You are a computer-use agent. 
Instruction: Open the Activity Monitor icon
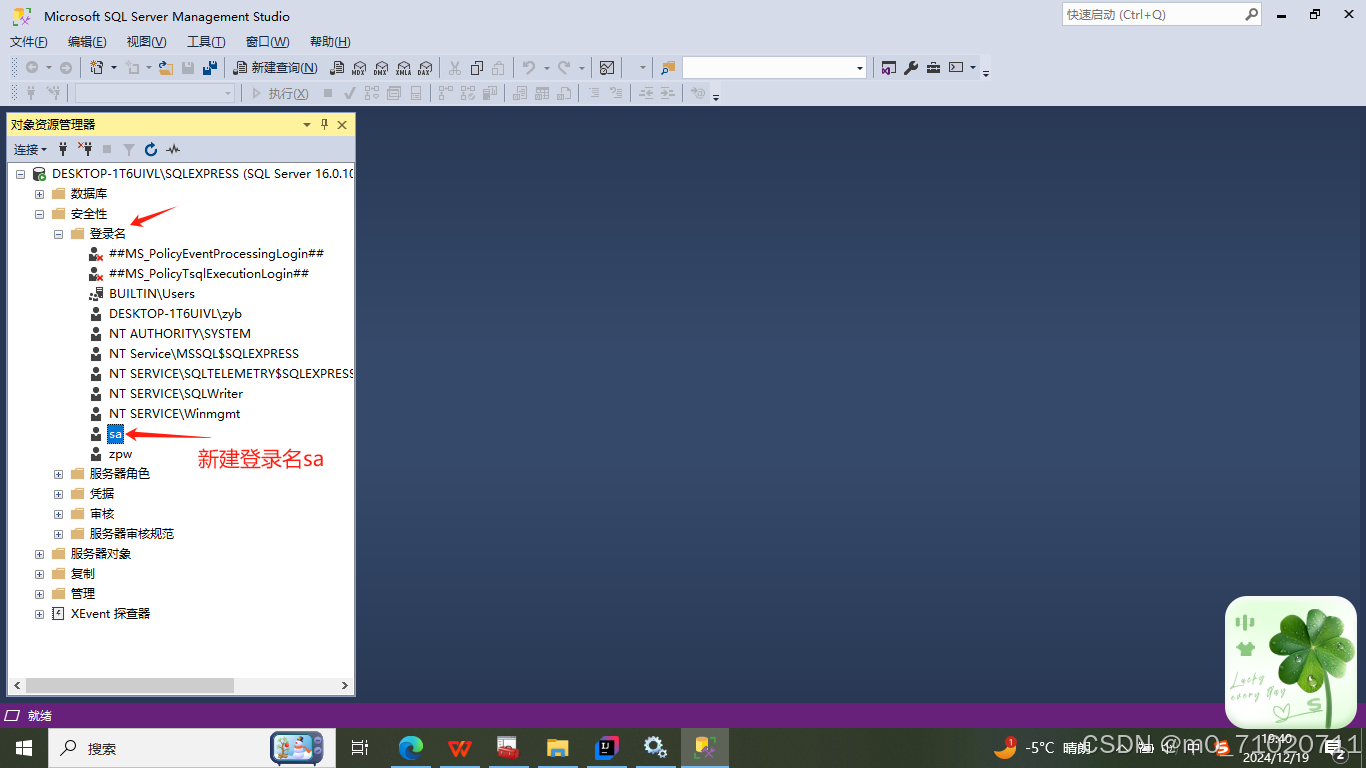[607, 68]
